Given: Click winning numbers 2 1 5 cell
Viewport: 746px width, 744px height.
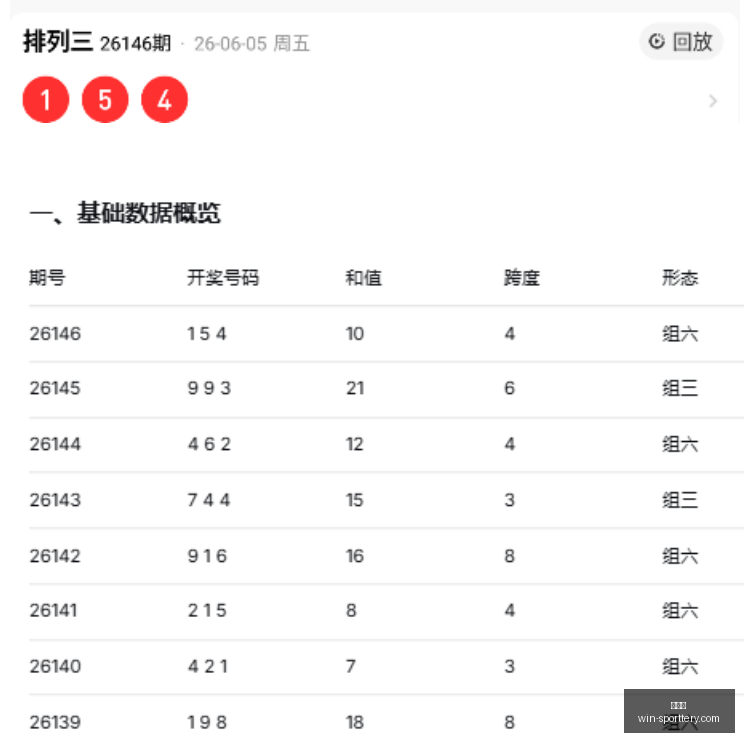Looking at the screenshot, I should pos(207,610).
